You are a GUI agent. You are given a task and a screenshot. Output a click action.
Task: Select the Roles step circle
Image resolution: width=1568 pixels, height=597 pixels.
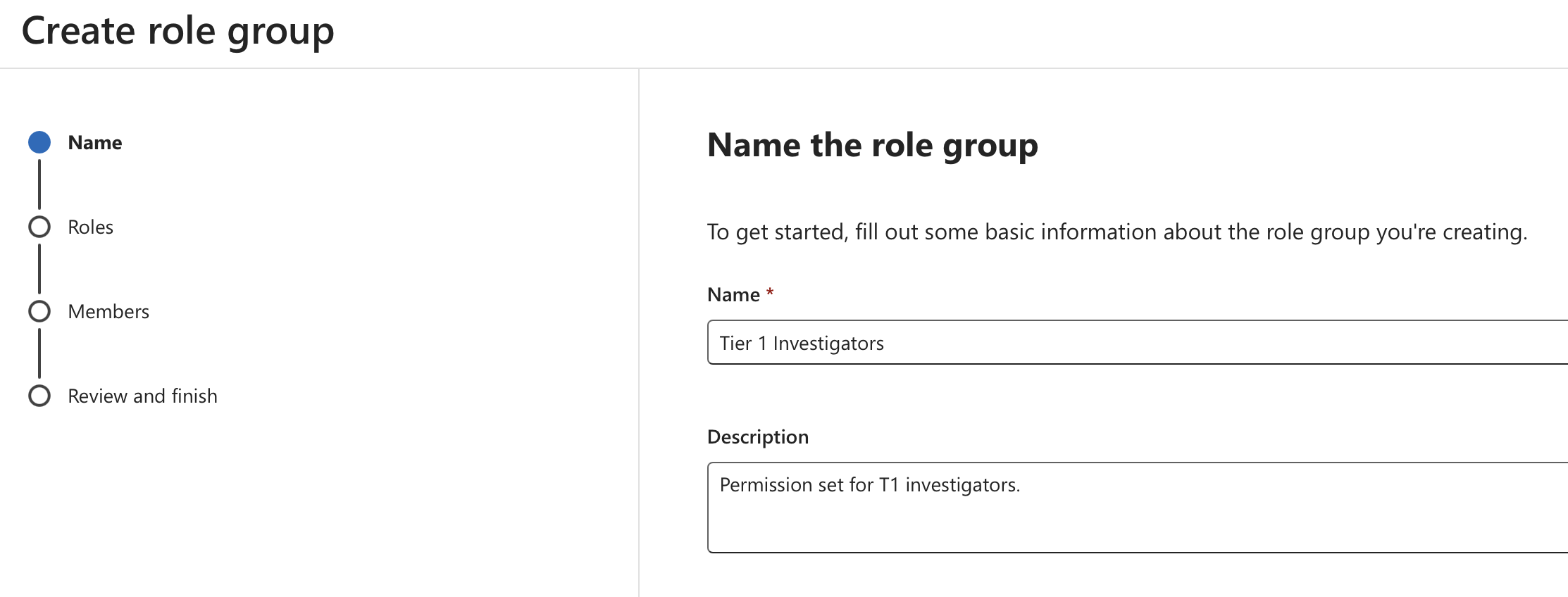click(x=39, y=227)
